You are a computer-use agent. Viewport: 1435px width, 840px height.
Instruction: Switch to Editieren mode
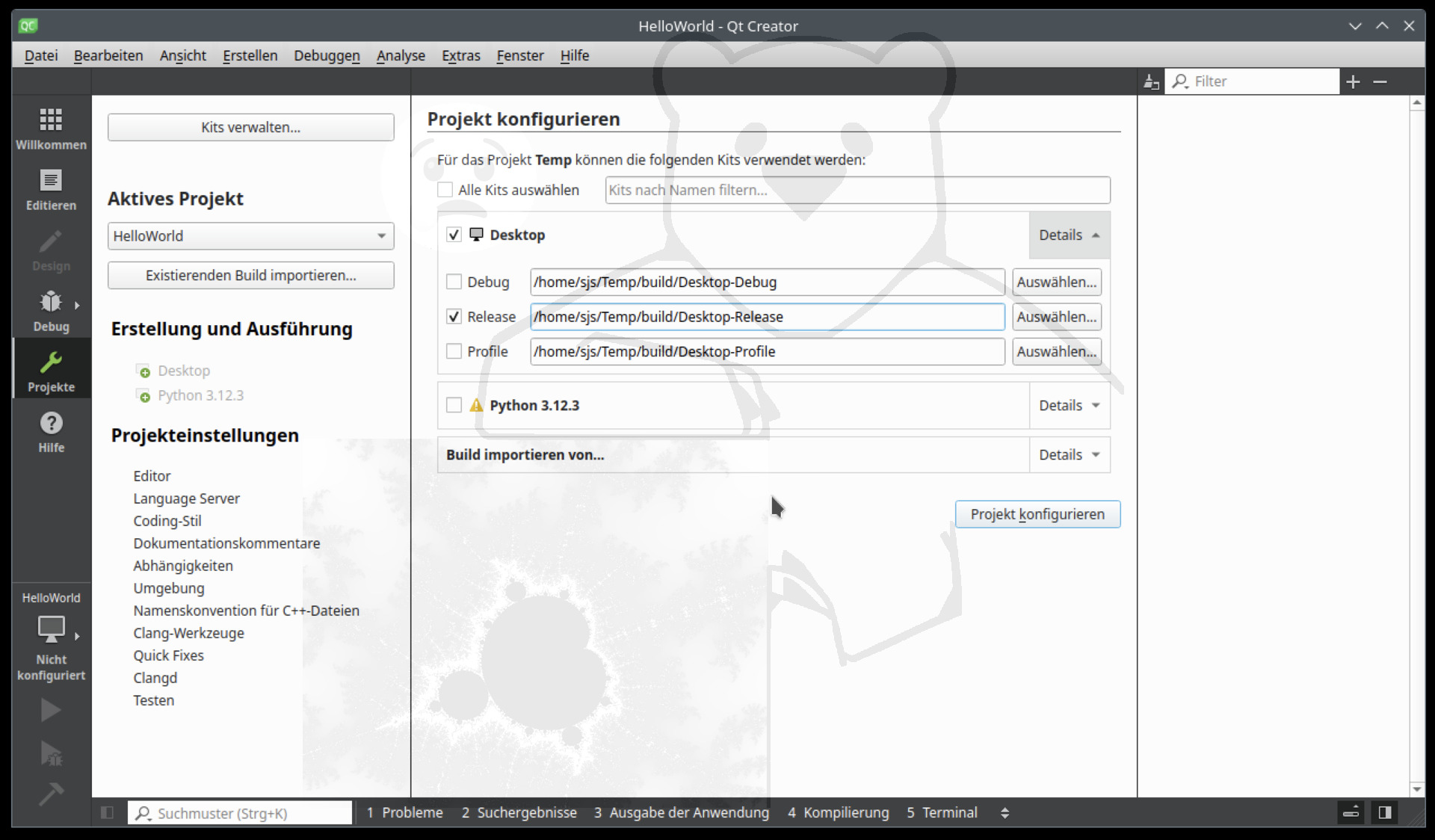point(51,189)
